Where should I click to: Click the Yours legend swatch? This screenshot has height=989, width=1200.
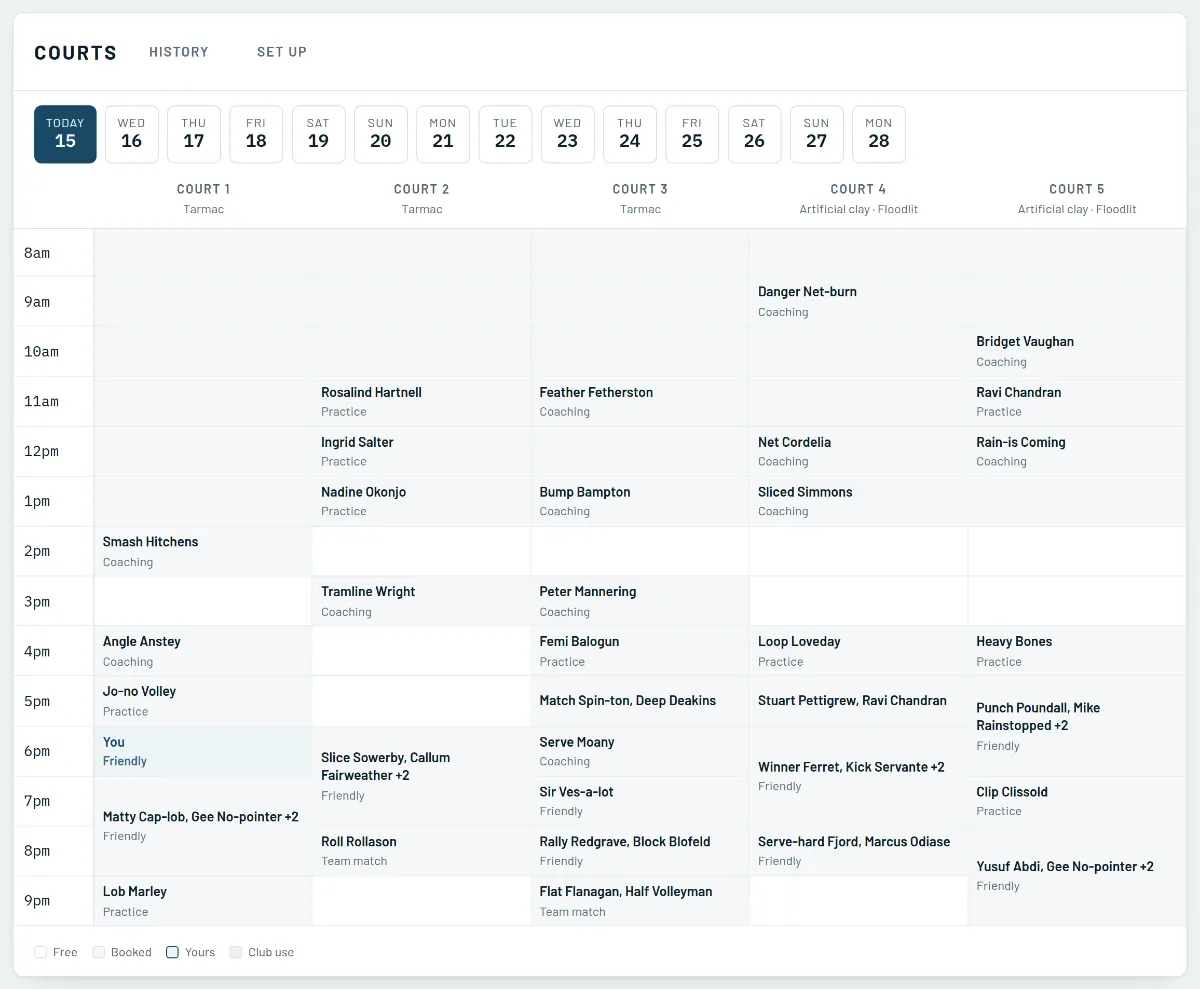[172, 952]
